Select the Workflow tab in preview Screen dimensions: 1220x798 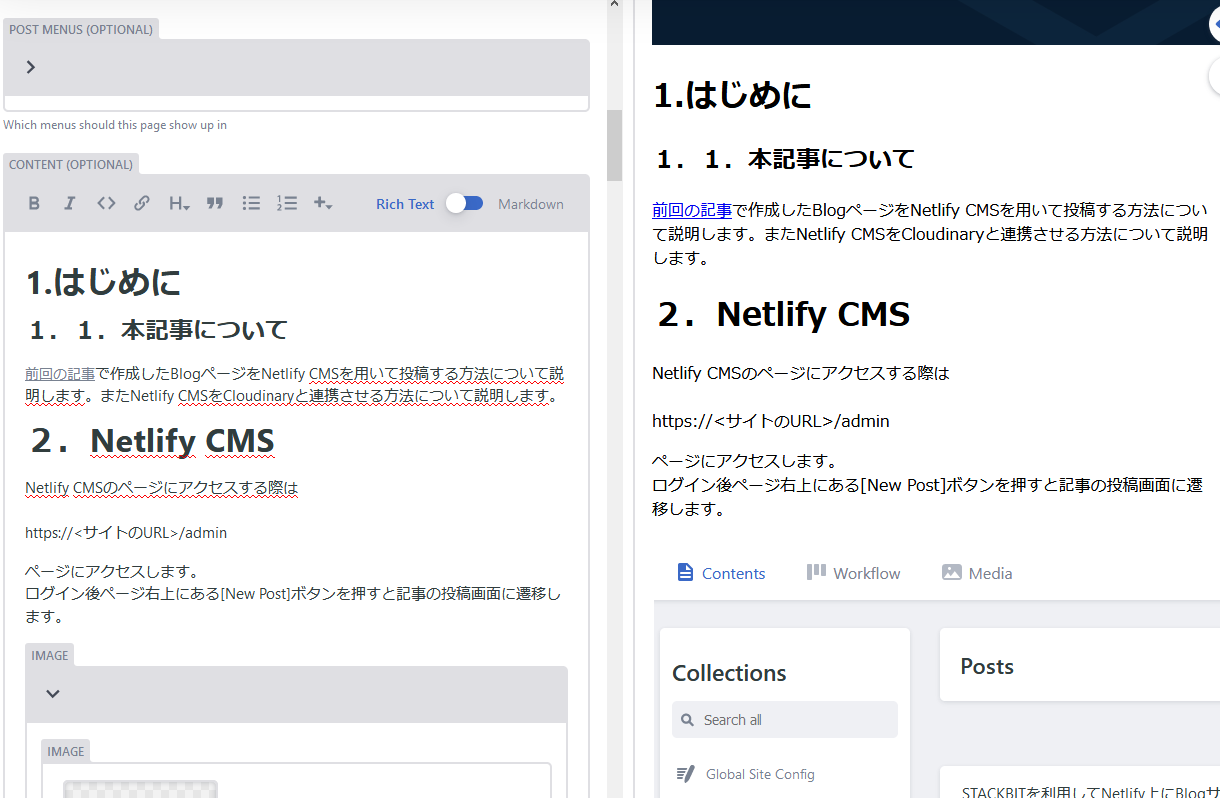854,573
